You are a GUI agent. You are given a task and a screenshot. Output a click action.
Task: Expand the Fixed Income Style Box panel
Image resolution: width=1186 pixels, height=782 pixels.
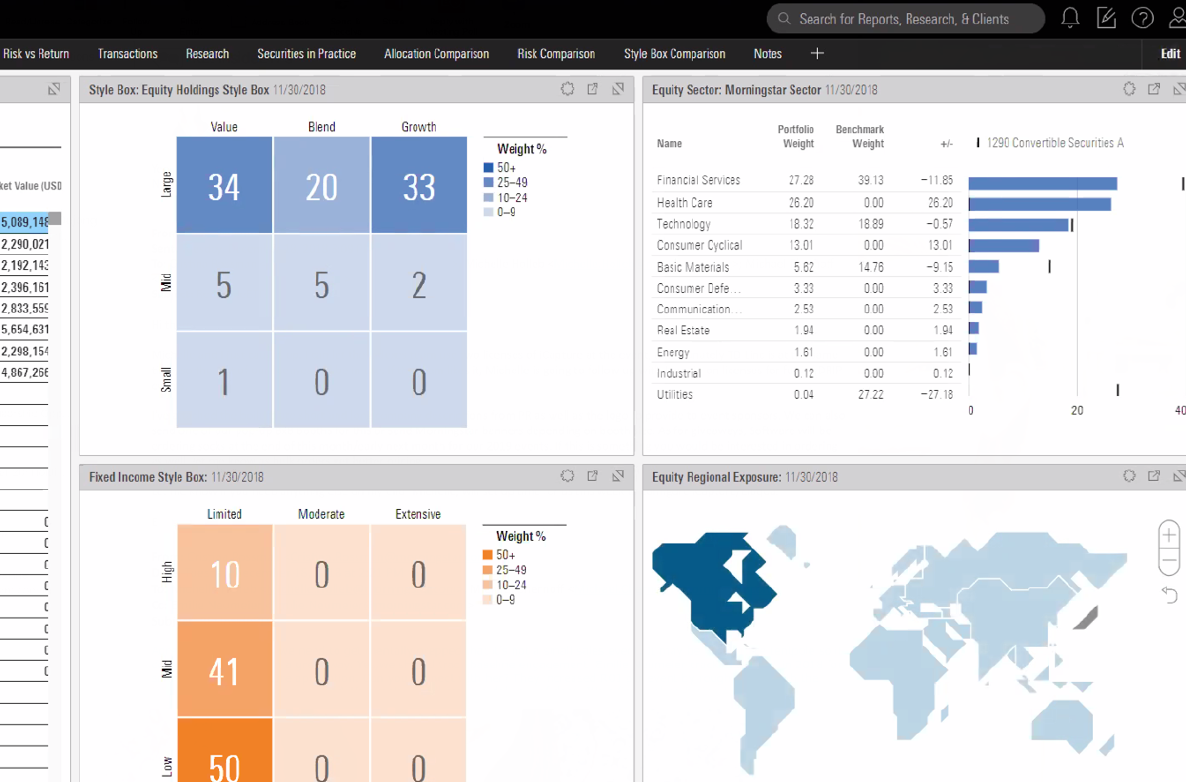(x=618, y=476)
